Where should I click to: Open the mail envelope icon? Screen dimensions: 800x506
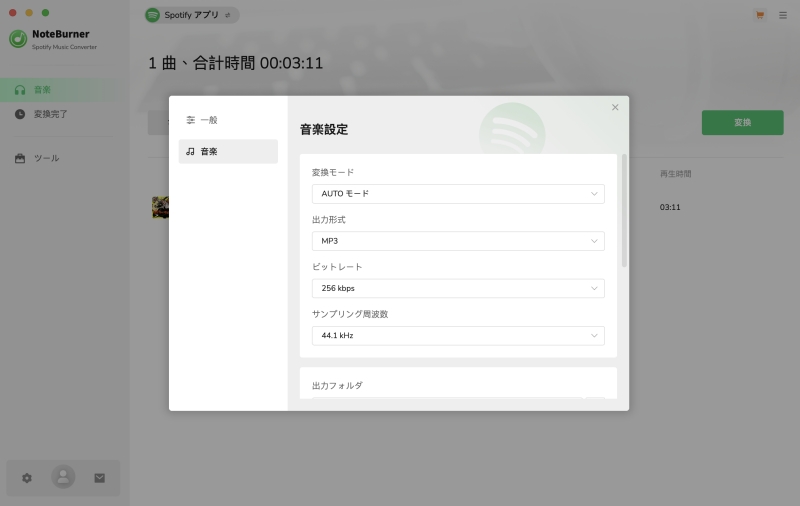tap(99, 478)
